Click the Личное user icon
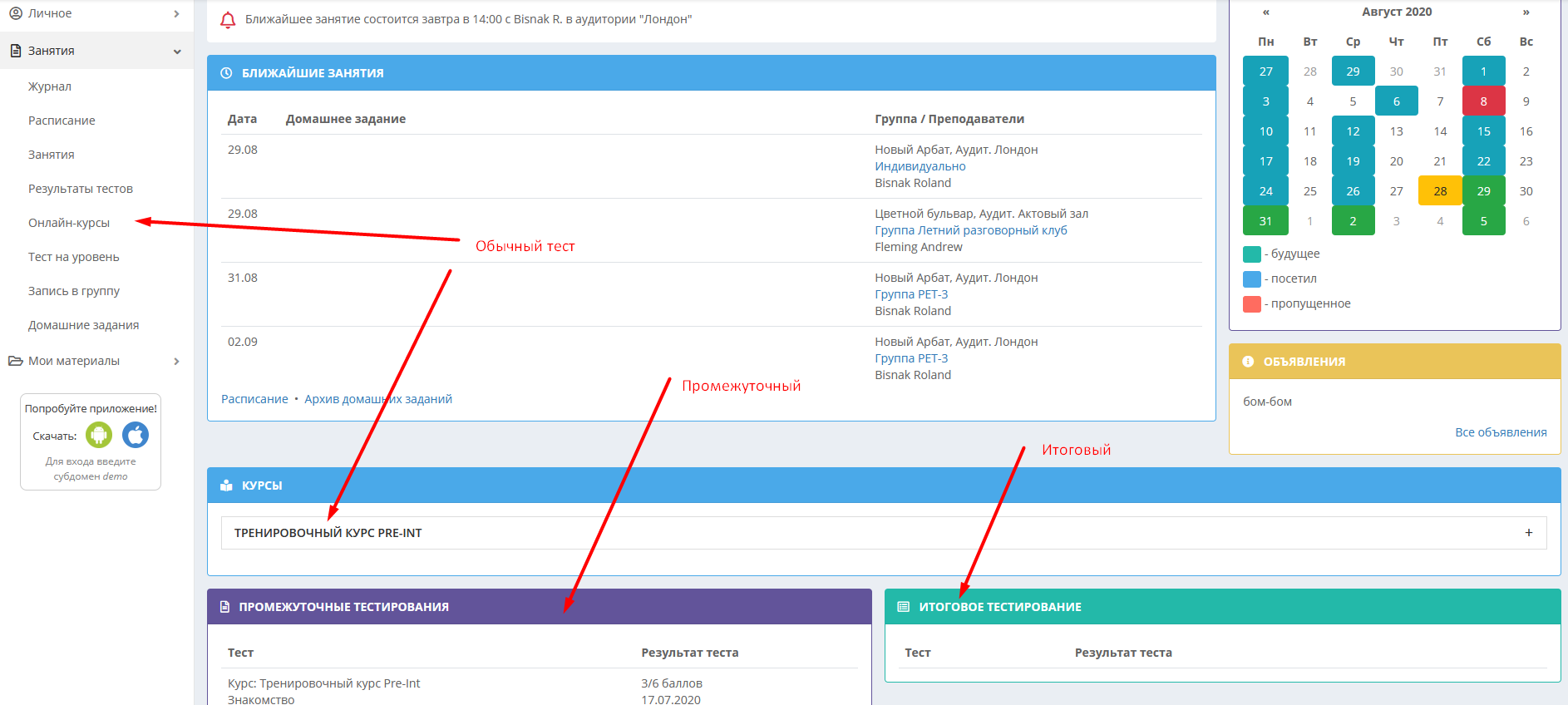The image size is (1568, 705). 16,13
